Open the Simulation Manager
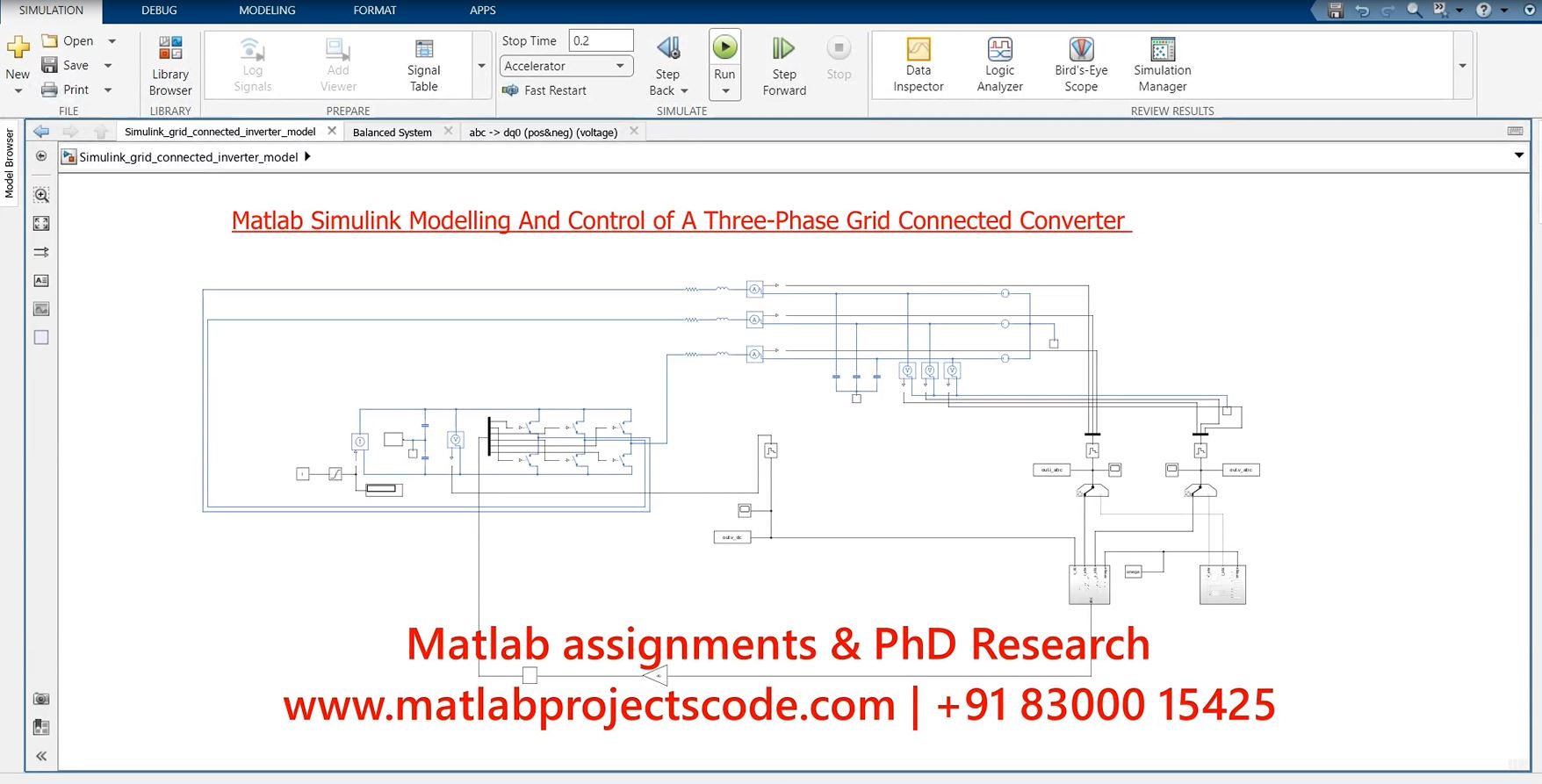Viewport: 1542px width, 784px height. (x=1162, y=65)
